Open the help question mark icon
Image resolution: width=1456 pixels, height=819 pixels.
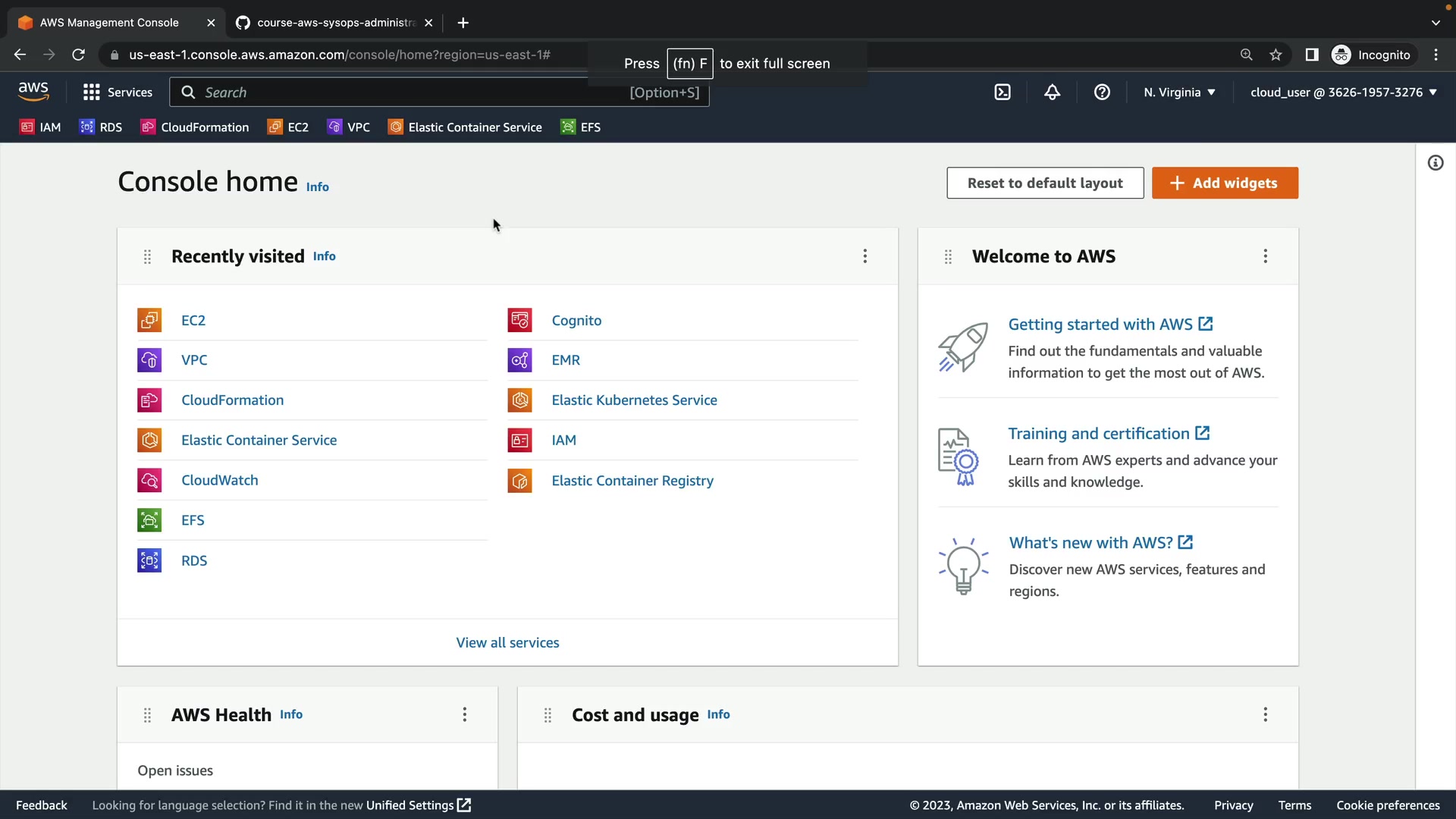[x=1102, y=93]
